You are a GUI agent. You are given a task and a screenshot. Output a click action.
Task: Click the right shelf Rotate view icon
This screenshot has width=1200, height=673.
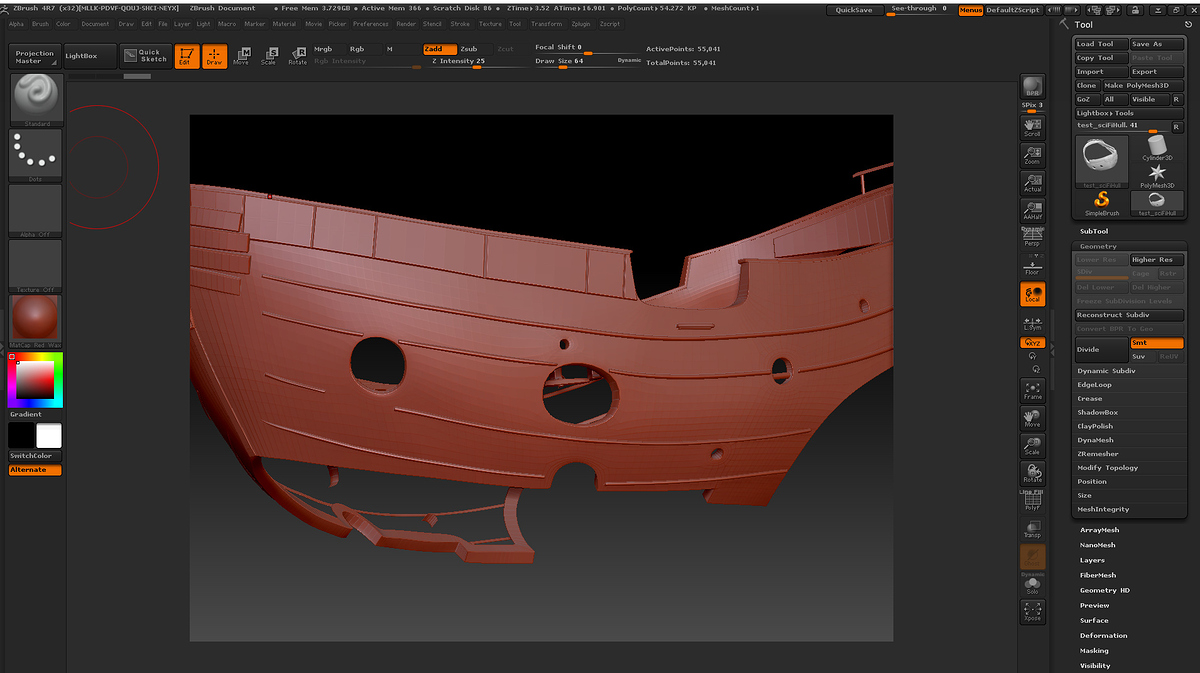point(1032,474)
